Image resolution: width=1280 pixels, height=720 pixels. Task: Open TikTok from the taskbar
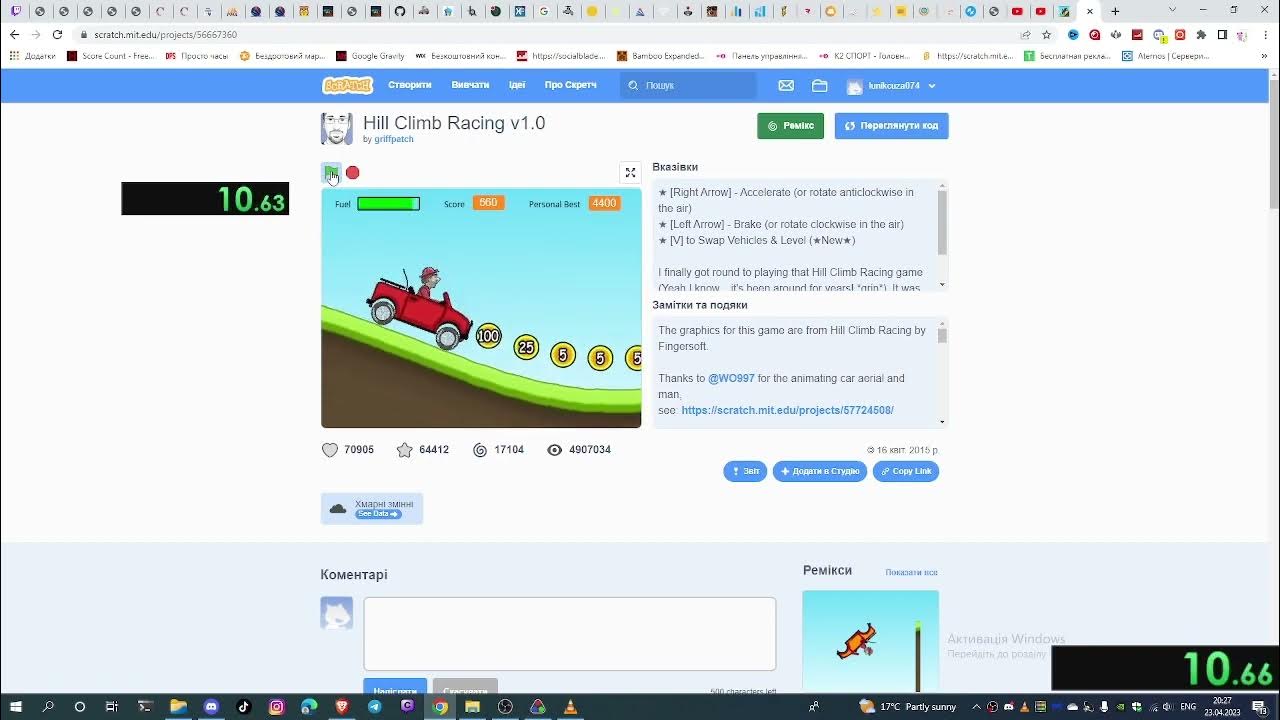[x=244, y=707]
